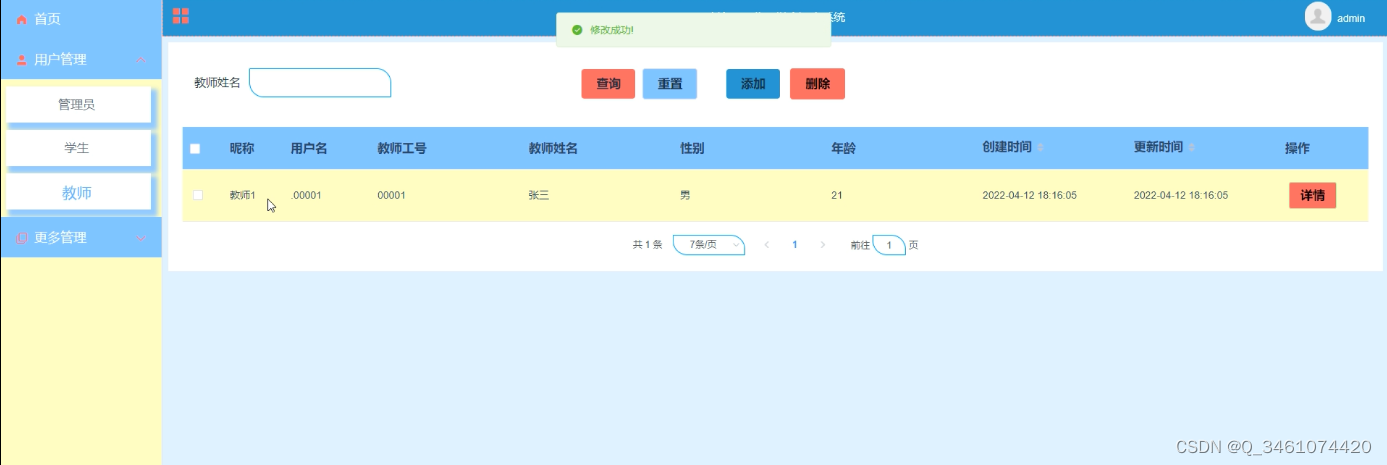Expand the 更多管理 menu chevron

[140, 238]
